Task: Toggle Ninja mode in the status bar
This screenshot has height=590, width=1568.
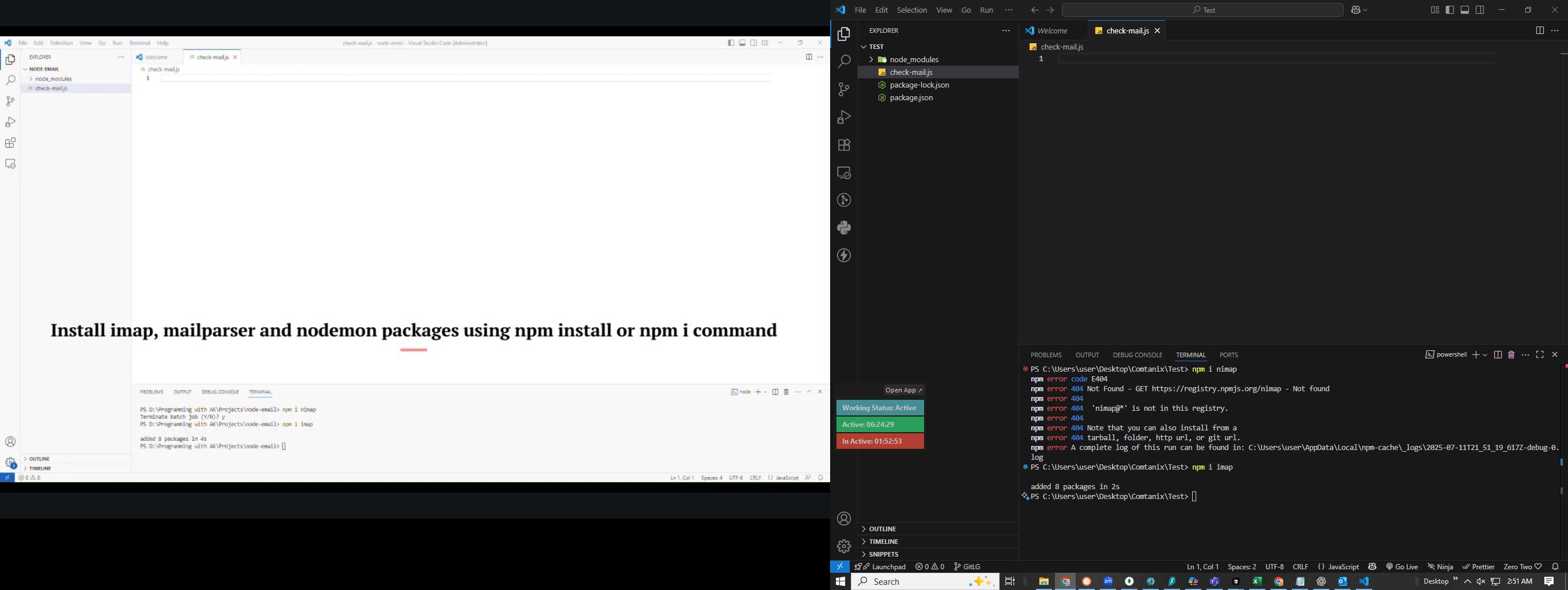Action: click(x=1440, y=566)
